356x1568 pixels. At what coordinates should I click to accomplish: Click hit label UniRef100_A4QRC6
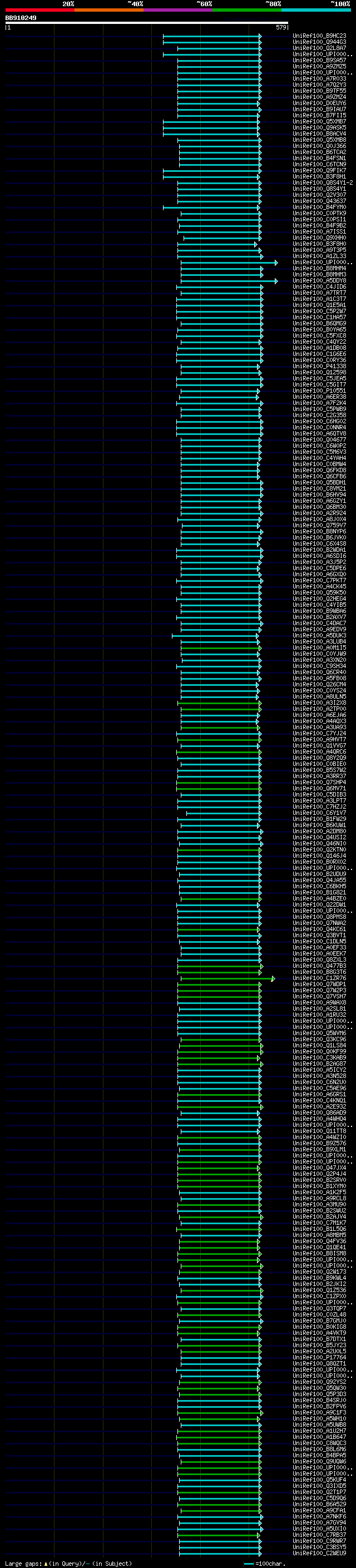tap(319, 752)
